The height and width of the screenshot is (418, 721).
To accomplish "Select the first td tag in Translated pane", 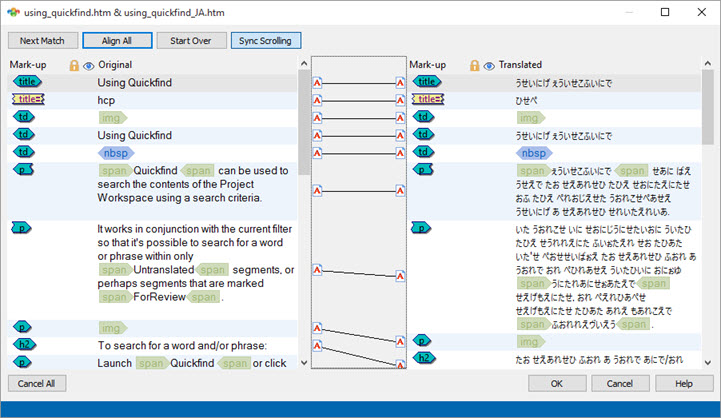I will click(x=426, y=117).
